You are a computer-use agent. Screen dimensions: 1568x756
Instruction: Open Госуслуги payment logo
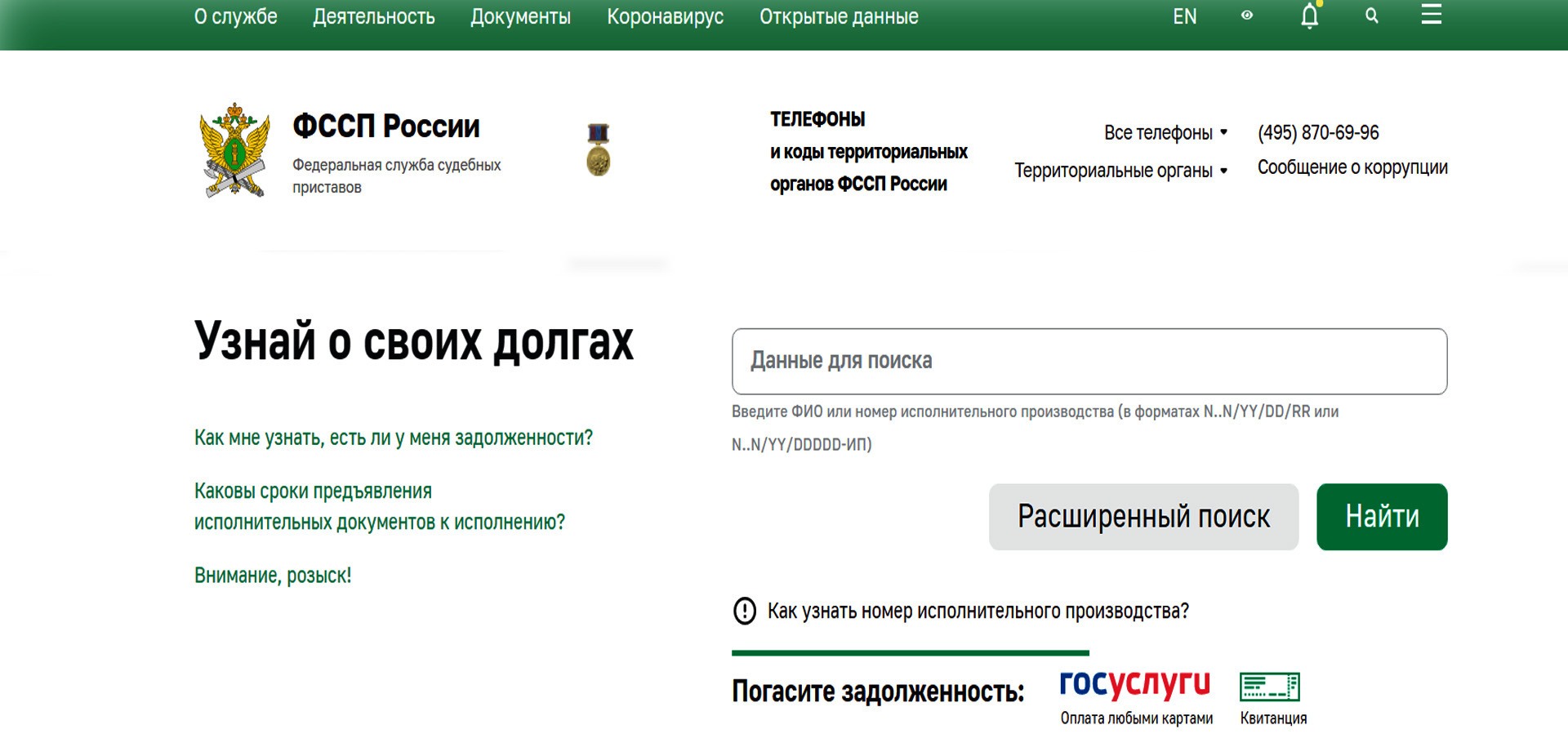tap(1135, 684)
